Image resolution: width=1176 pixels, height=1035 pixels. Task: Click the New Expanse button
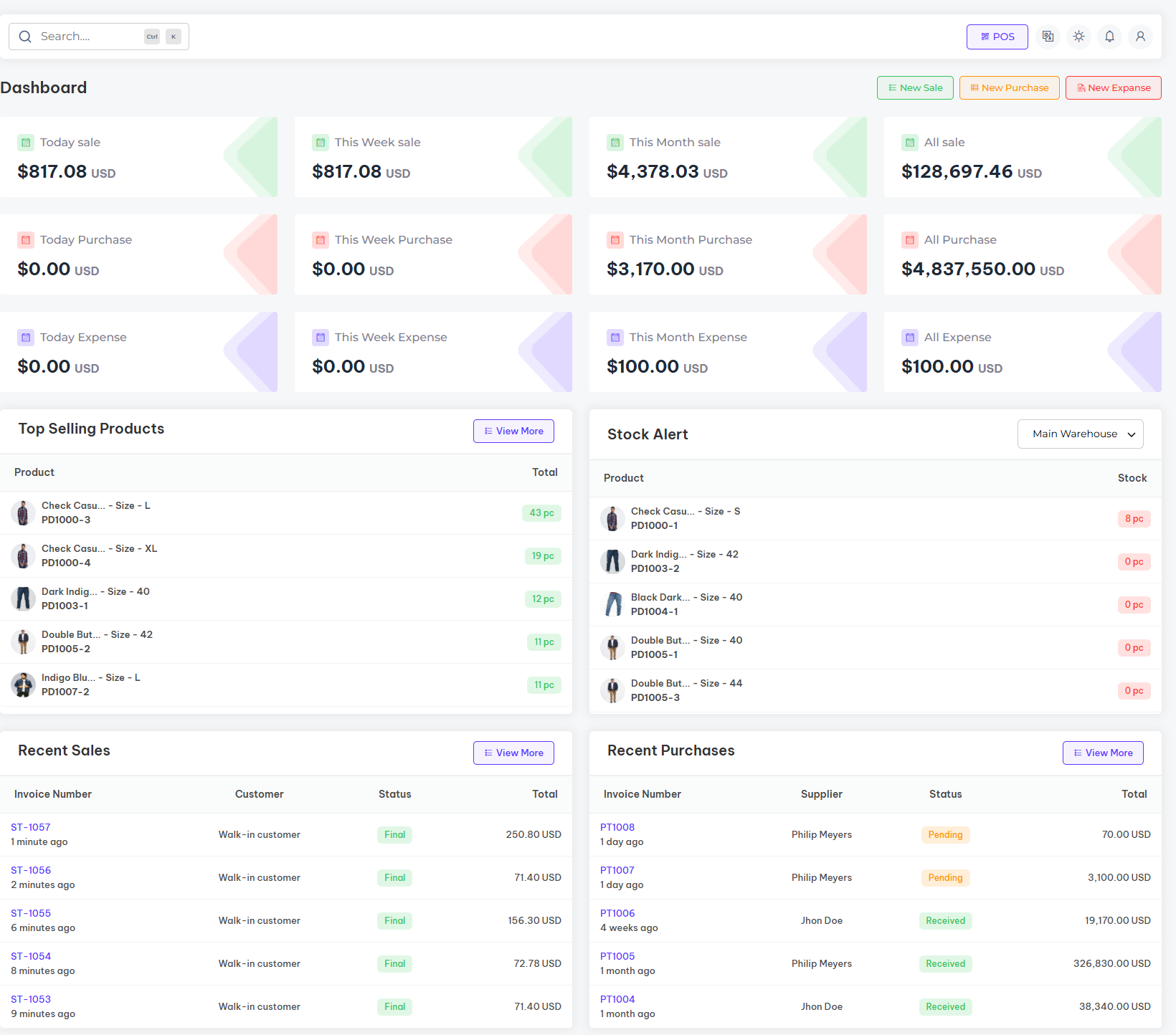click(x=1113, y=87)
